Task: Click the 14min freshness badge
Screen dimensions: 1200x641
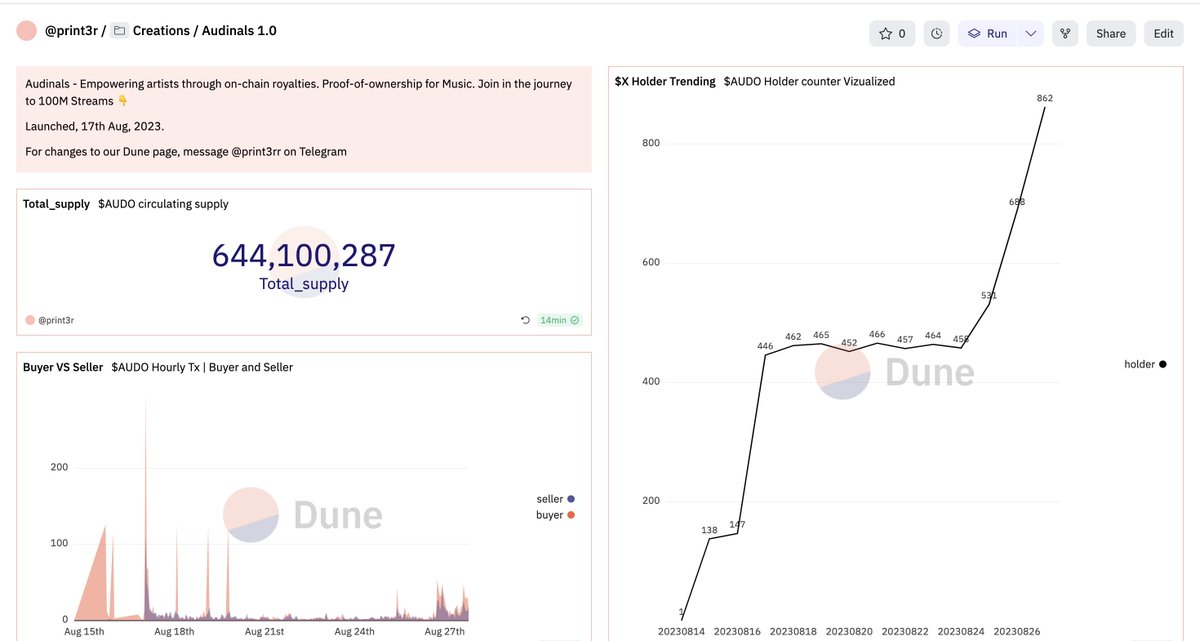Action: coord(560,320)
